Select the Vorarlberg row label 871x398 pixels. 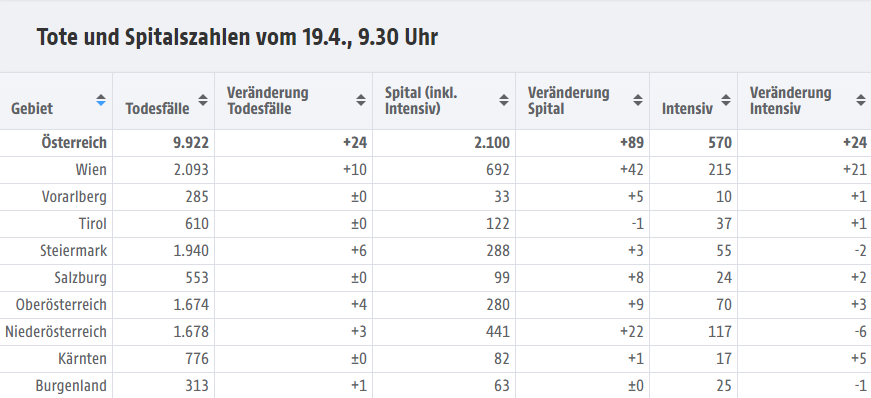point(74,197)
